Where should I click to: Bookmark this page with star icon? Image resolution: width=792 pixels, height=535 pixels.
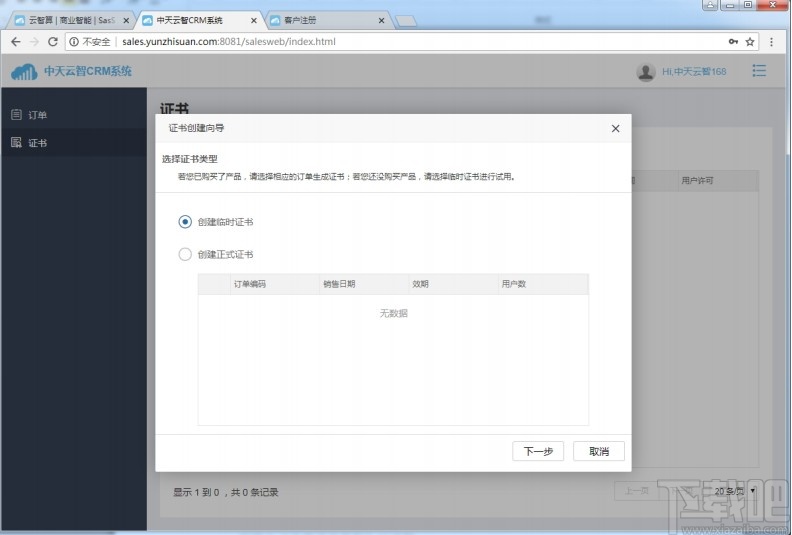pos(750,41)
